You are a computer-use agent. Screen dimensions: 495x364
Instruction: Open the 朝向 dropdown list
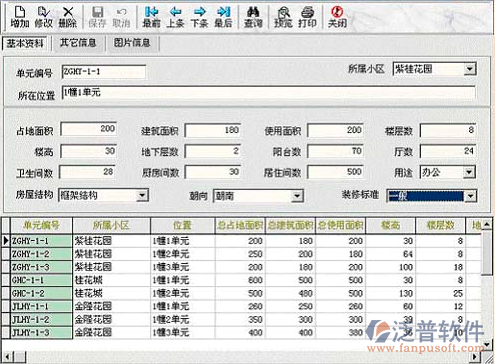click(x=297, y=196)
